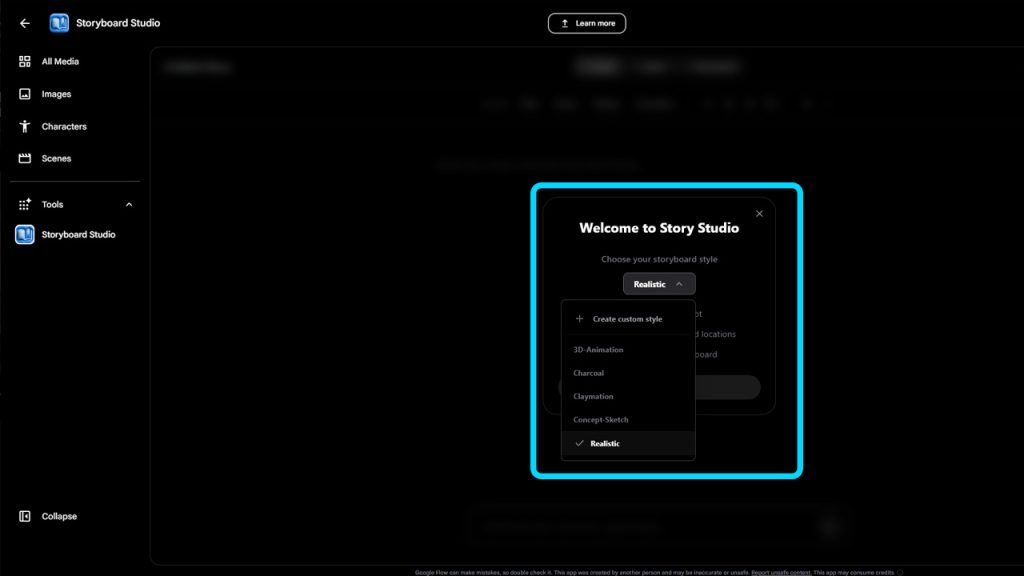Click the Storyboard Studio logo in the header
Image resolution: width=1024 pixels, height=576 pixels.
[59, 23]
